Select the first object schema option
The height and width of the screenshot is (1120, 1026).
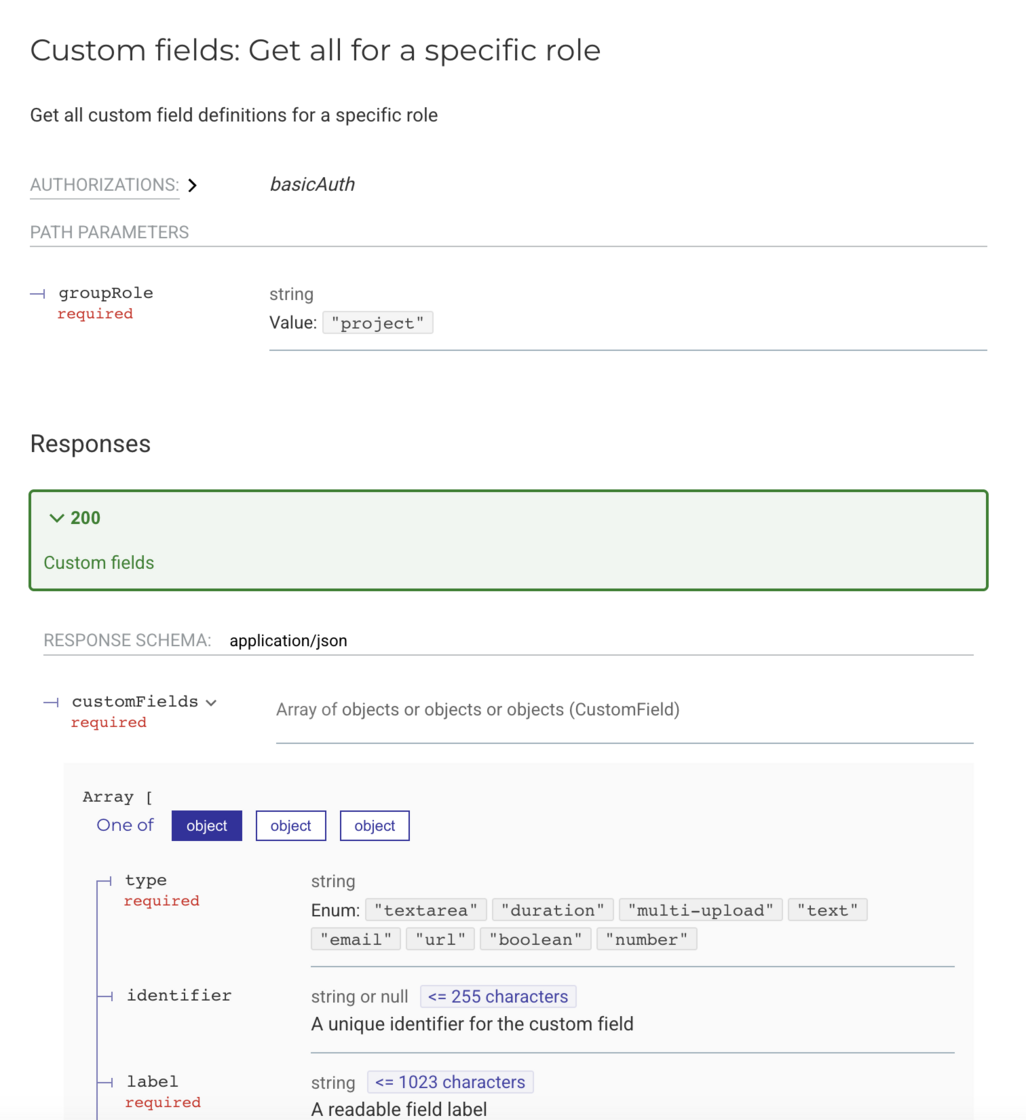tap(207, 826)
